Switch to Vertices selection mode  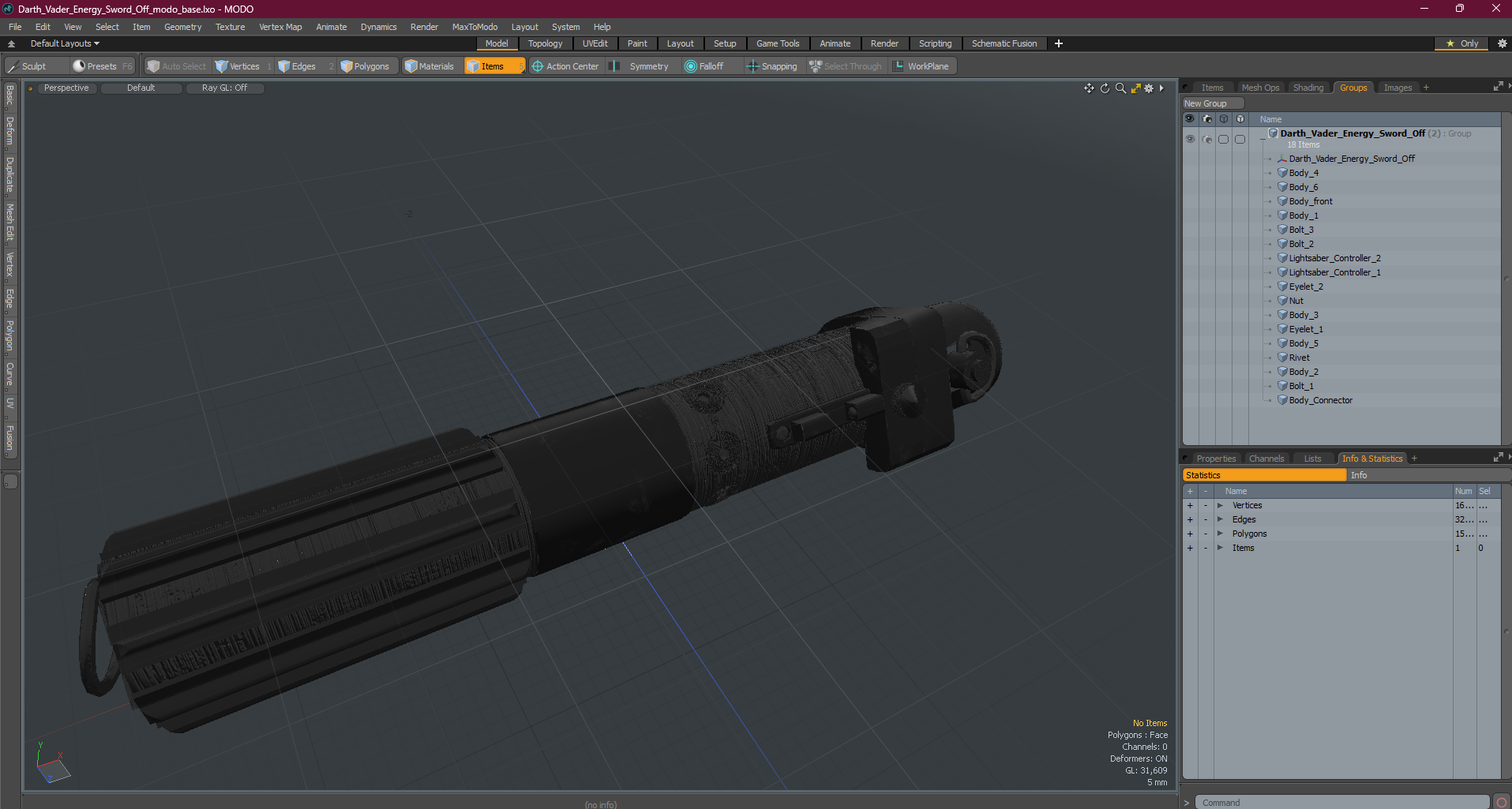(x=242, y=66)
